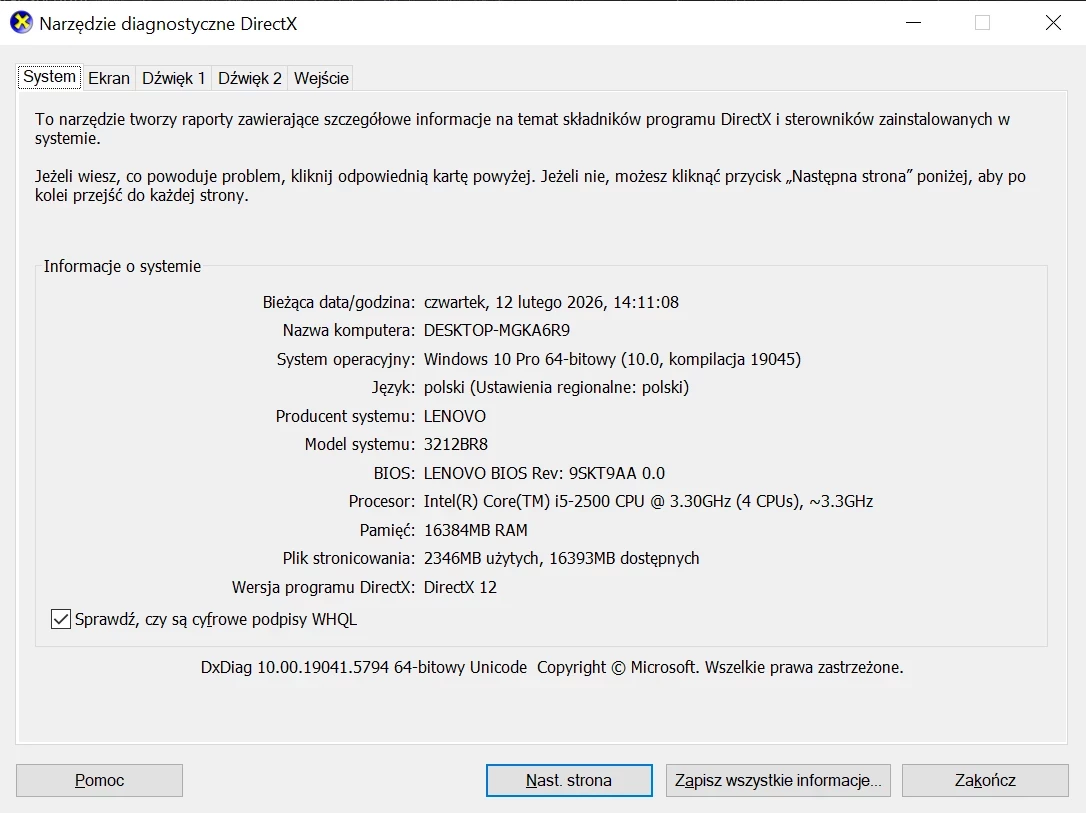Viewport: 1086px width, 813px height.
Task: Click the computer name DESKTOP-MGKA6R9
Action: click(497, 330)
